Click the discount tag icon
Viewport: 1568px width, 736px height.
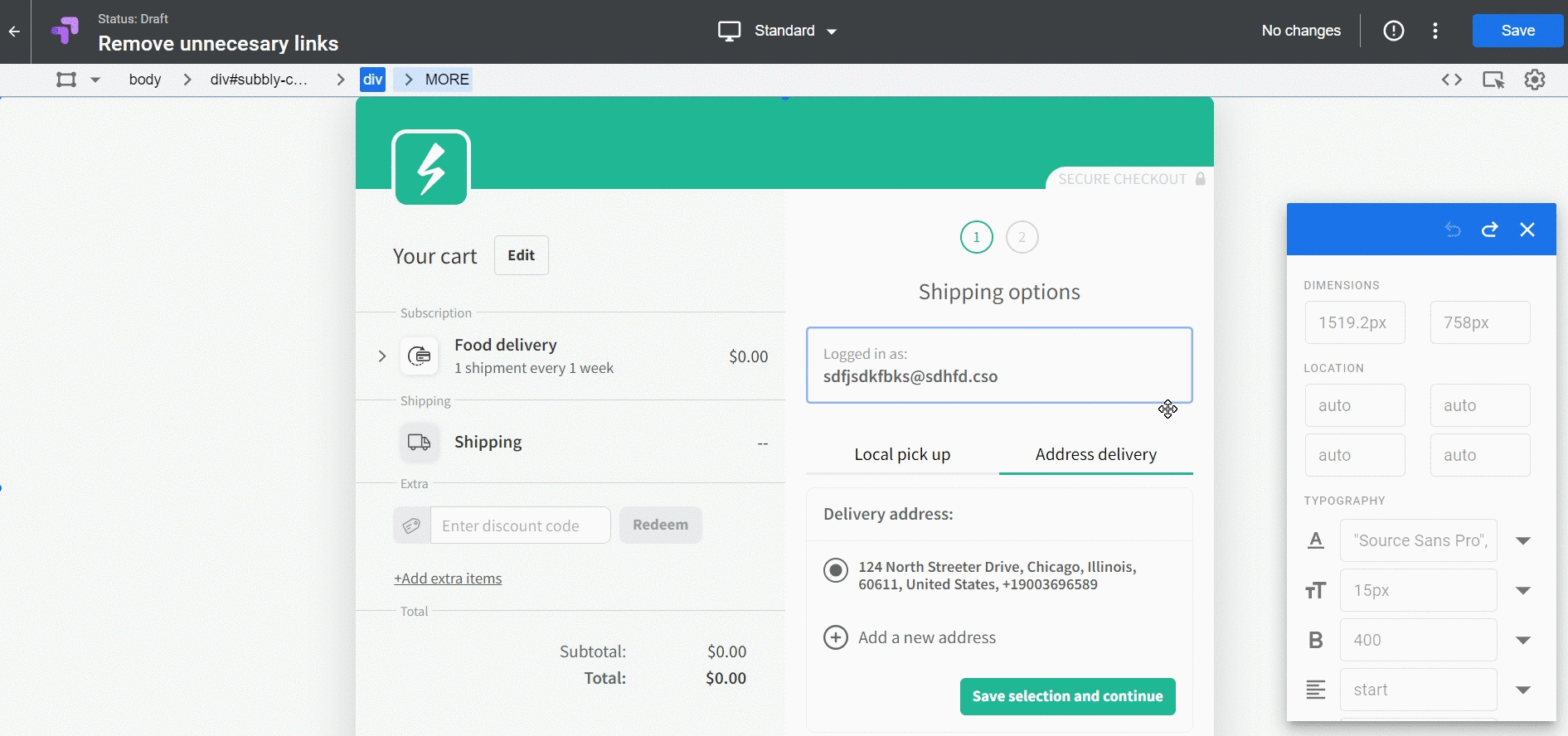[x=411, y=525]
